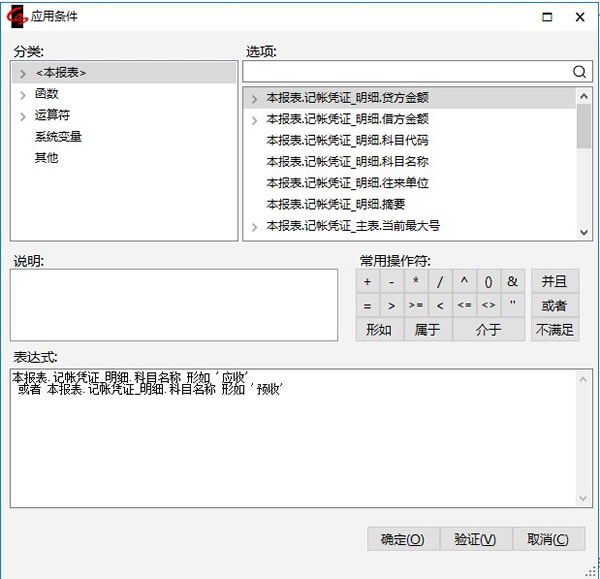Click inside the 选项 search input field
The width and height of the screenshot is (600, 579).
click(405, 72)
